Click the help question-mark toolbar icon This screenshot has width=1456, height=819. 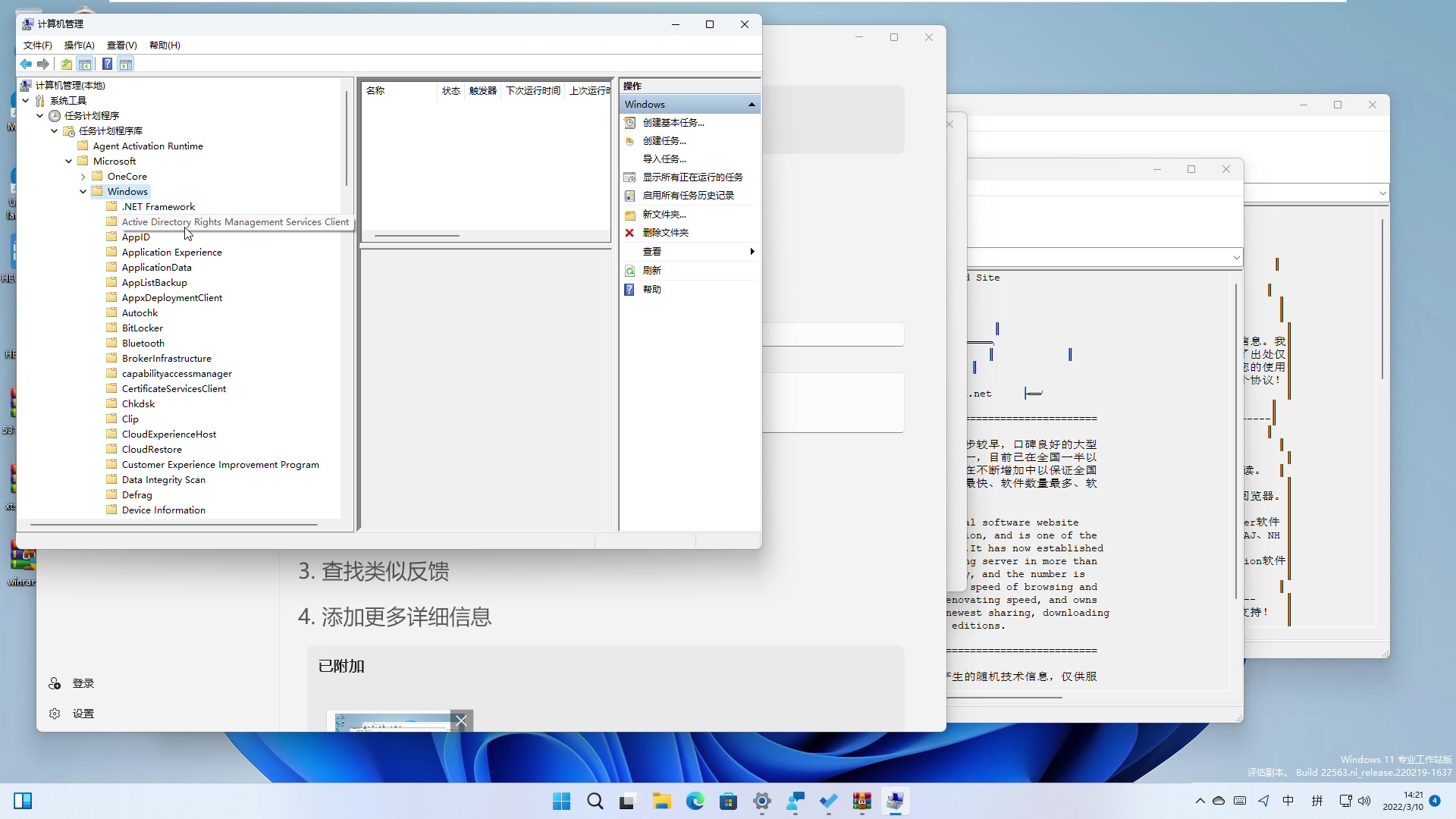[x=107, y=64]
